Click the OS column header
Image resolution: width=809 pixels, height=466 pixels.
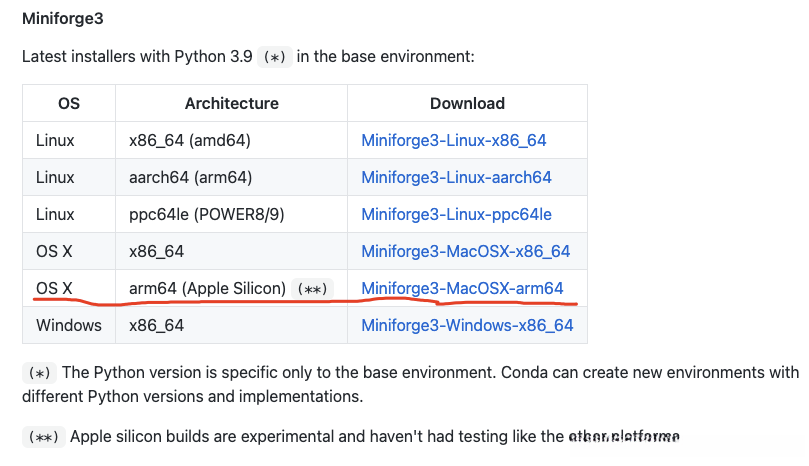pyautogui.click(x=69, y=103)
